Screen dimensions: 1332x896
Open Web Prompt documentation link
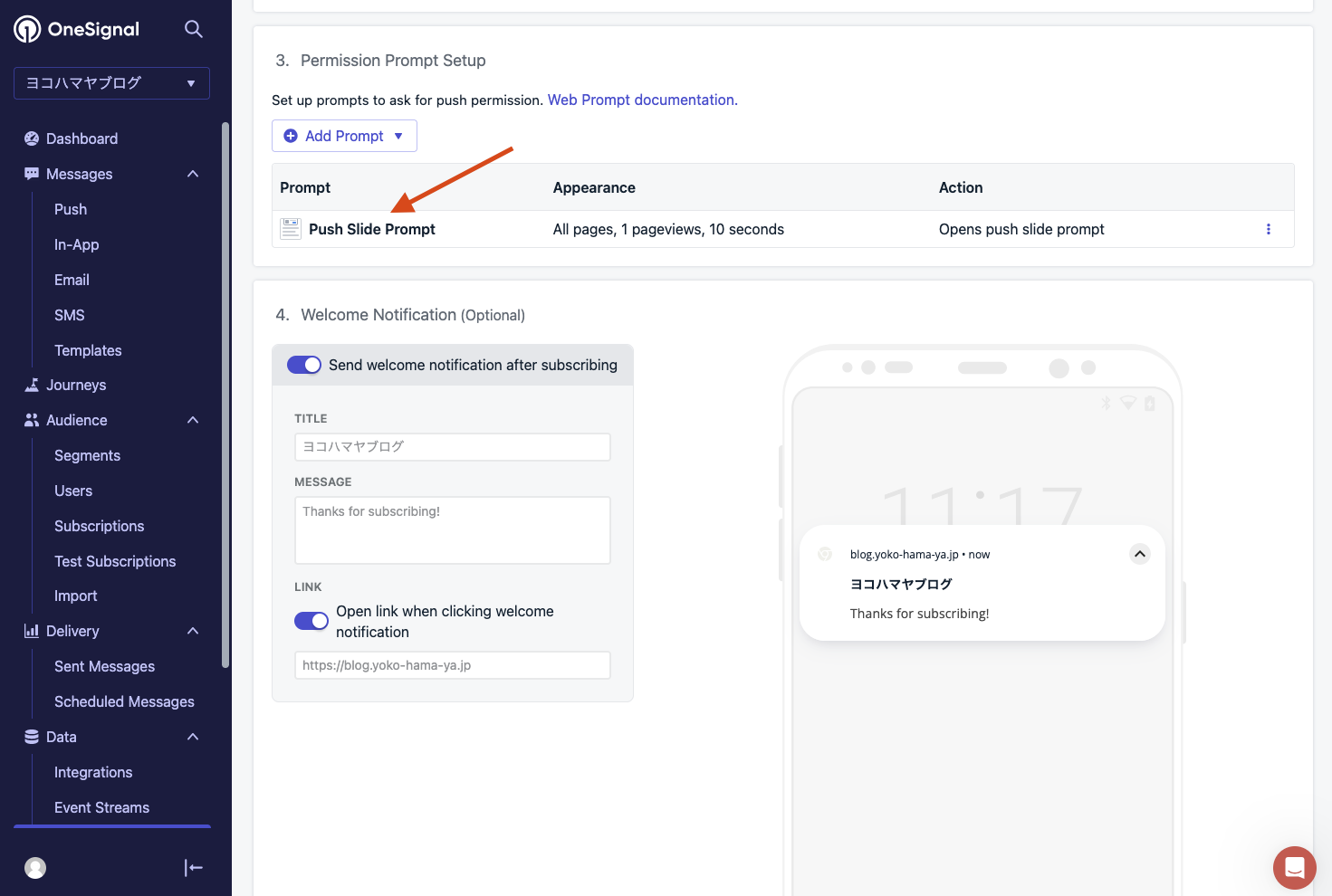click(642, 100)
